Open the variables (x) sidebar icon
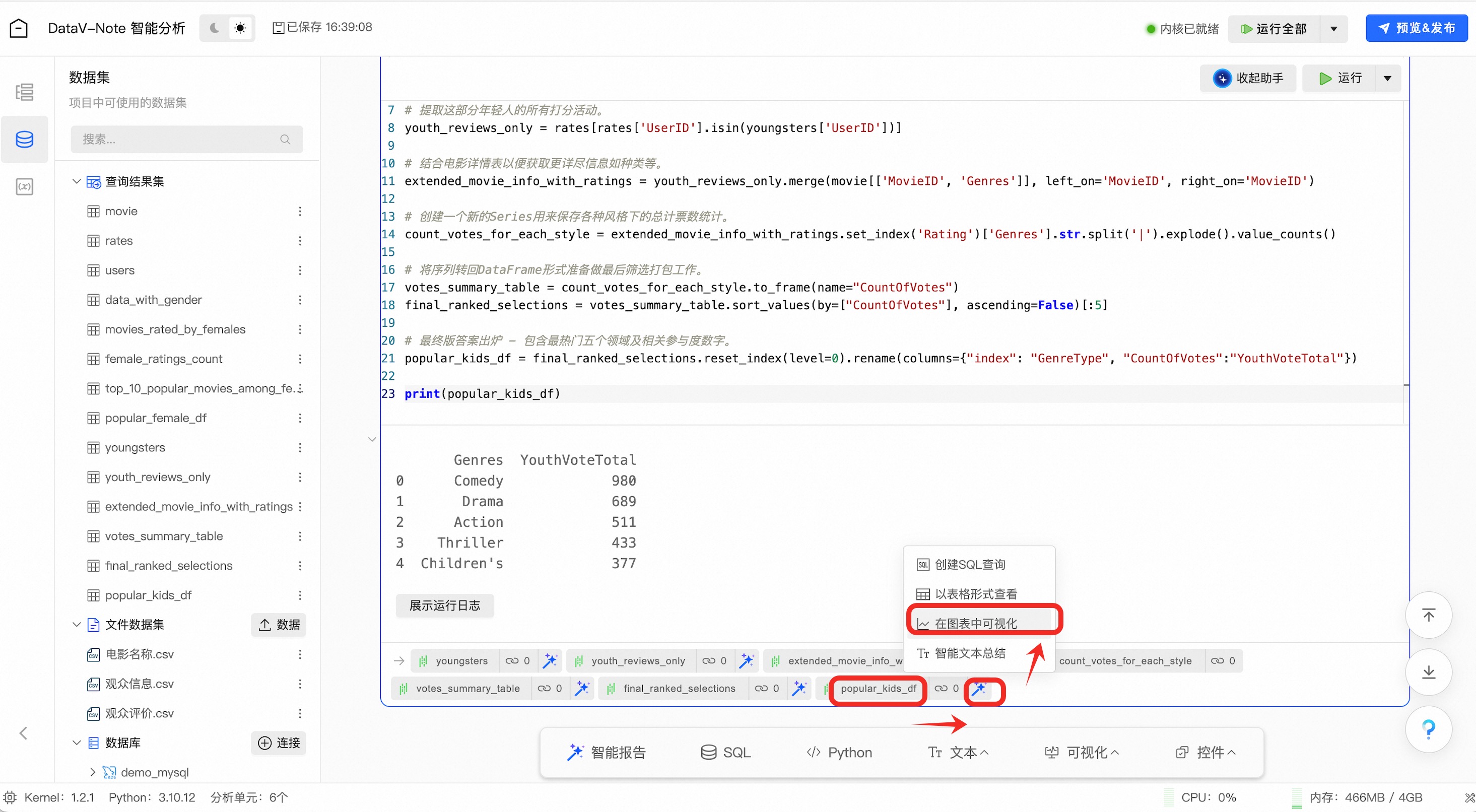This screenshot has width=1476, height=812. (24, 186)
